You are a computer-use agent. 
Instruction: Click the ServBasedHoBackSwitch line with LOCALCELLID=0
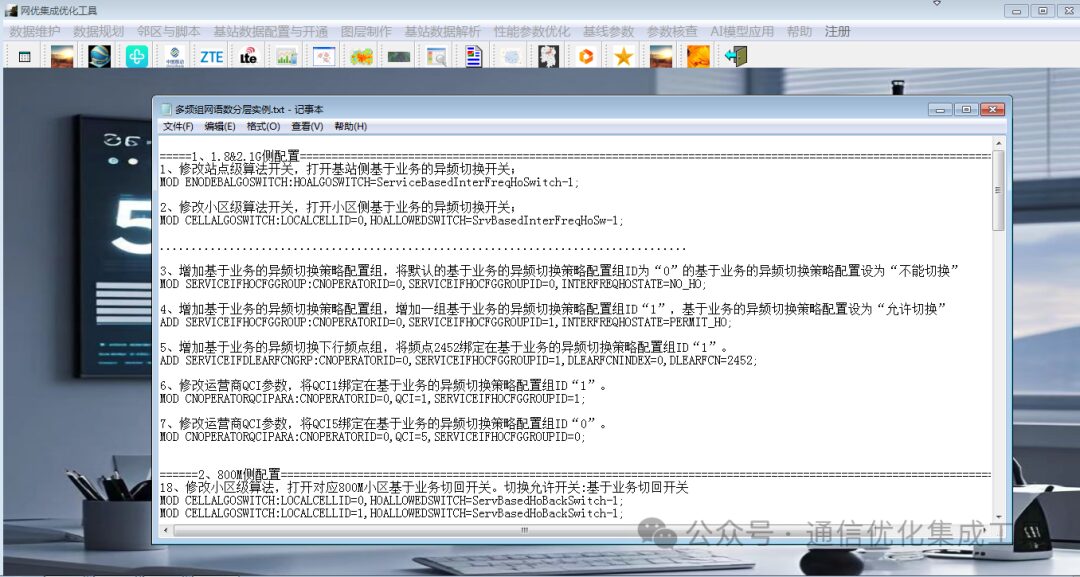[x=392, y=501]
